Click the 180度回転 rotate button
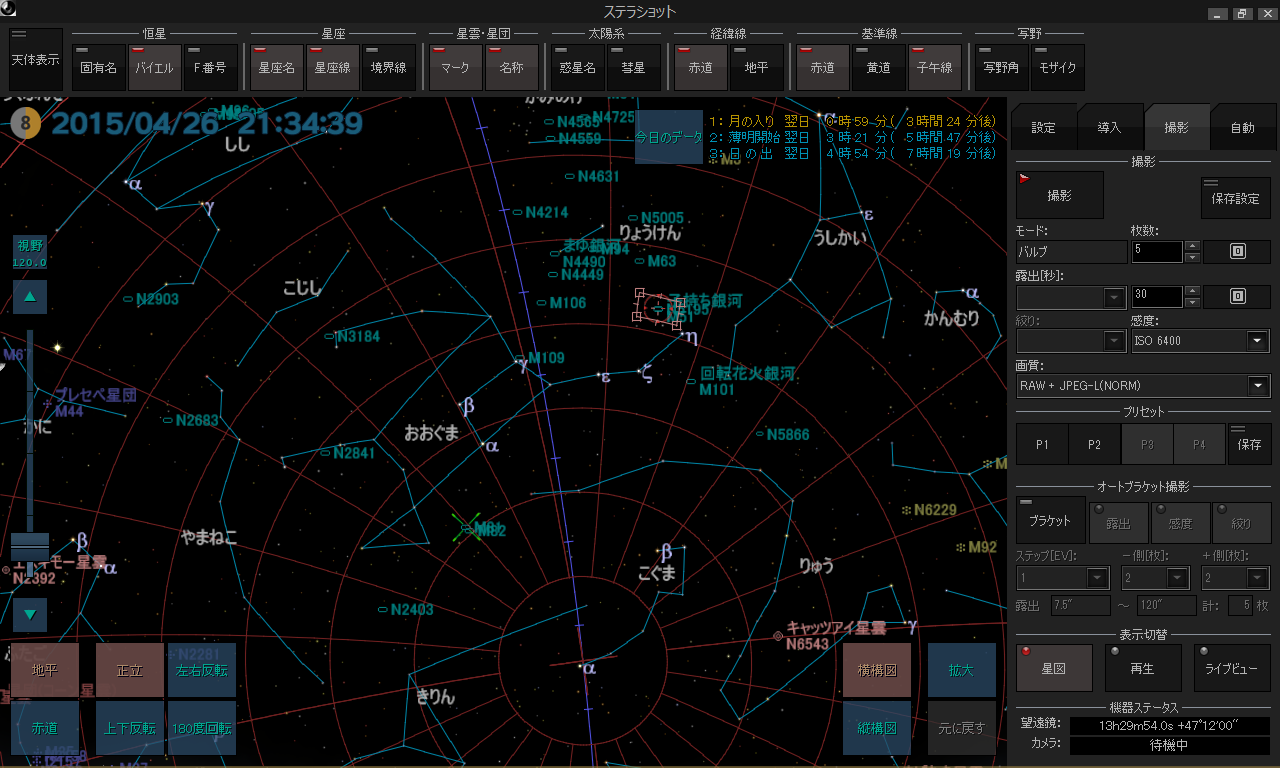The image size is (1280, 768). 202,728
